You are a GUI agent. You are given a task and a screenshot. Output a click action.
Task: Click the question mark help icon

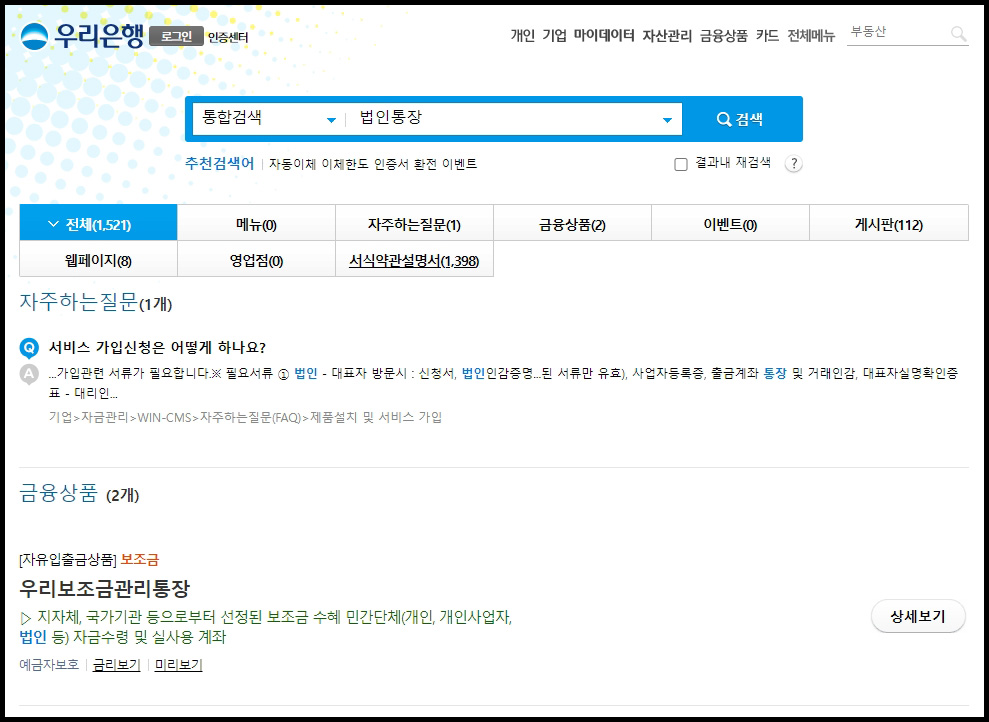(793, 164)
